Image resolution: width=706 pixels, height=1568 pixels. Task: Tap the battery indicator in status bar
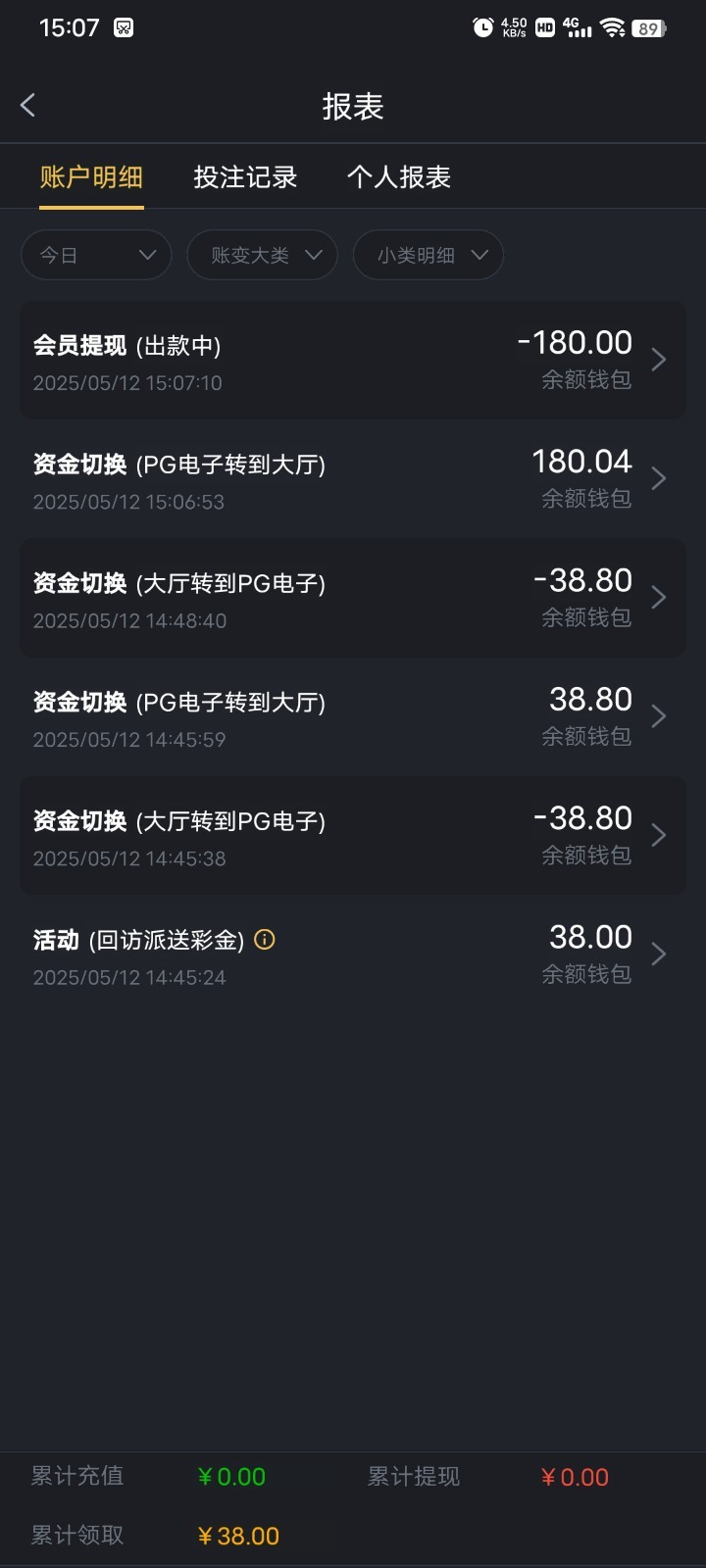[x=648, y=28]
